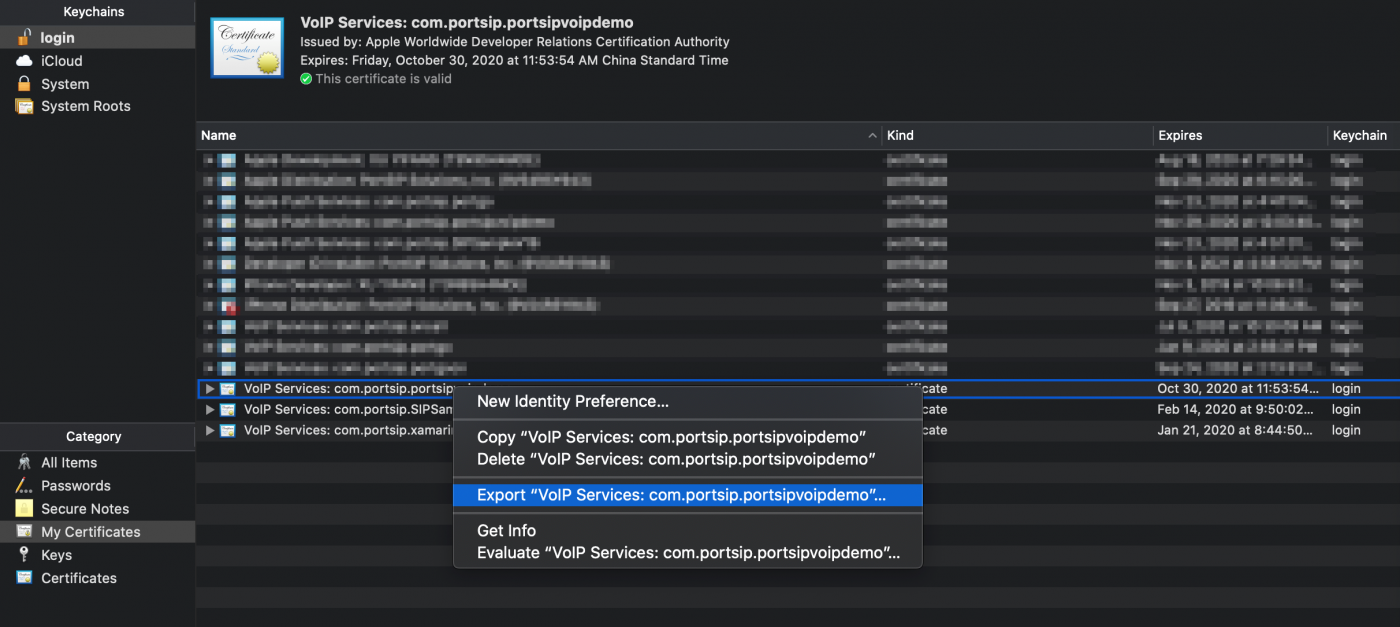
Task: Click Get Info in the context menu
Action: pos(506,531)
